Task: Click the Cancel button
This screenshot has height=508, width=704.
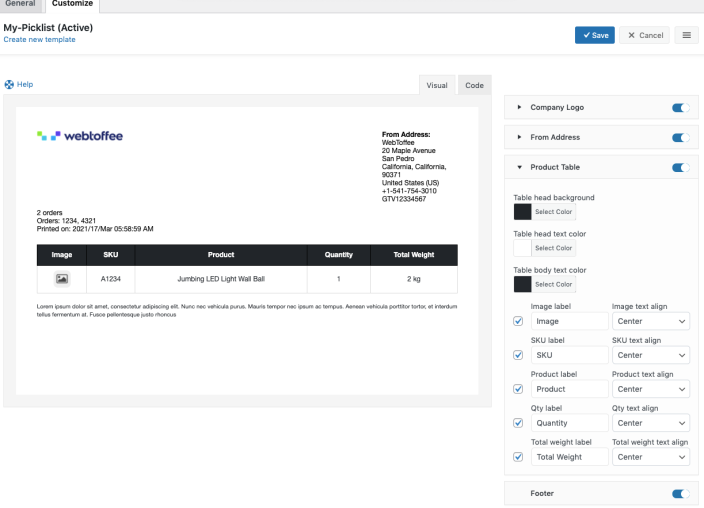Action: click(645, 35)
